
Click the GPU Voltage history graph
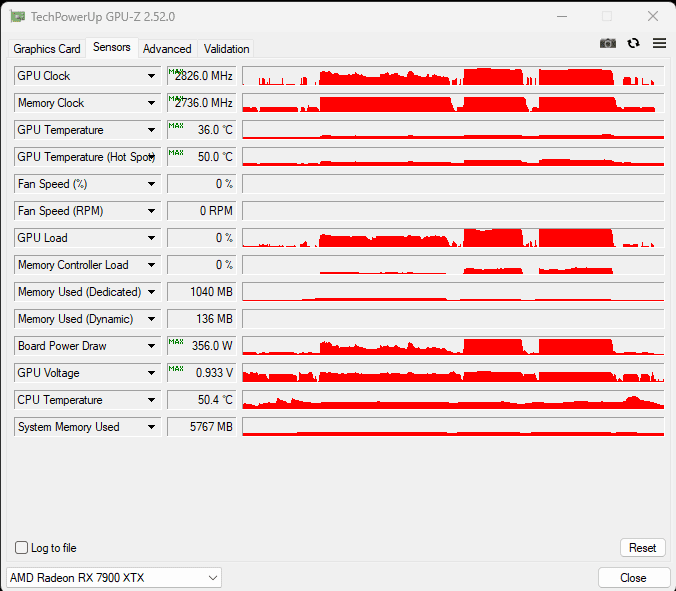tap(453, 373)
